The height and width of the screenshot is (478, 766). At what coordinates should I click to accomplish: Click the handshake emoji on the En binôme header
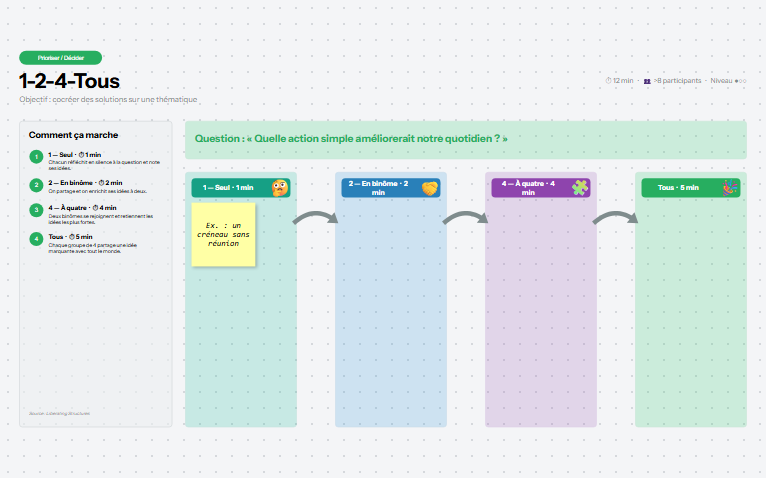pyautogui.click(x=430, y=188)
